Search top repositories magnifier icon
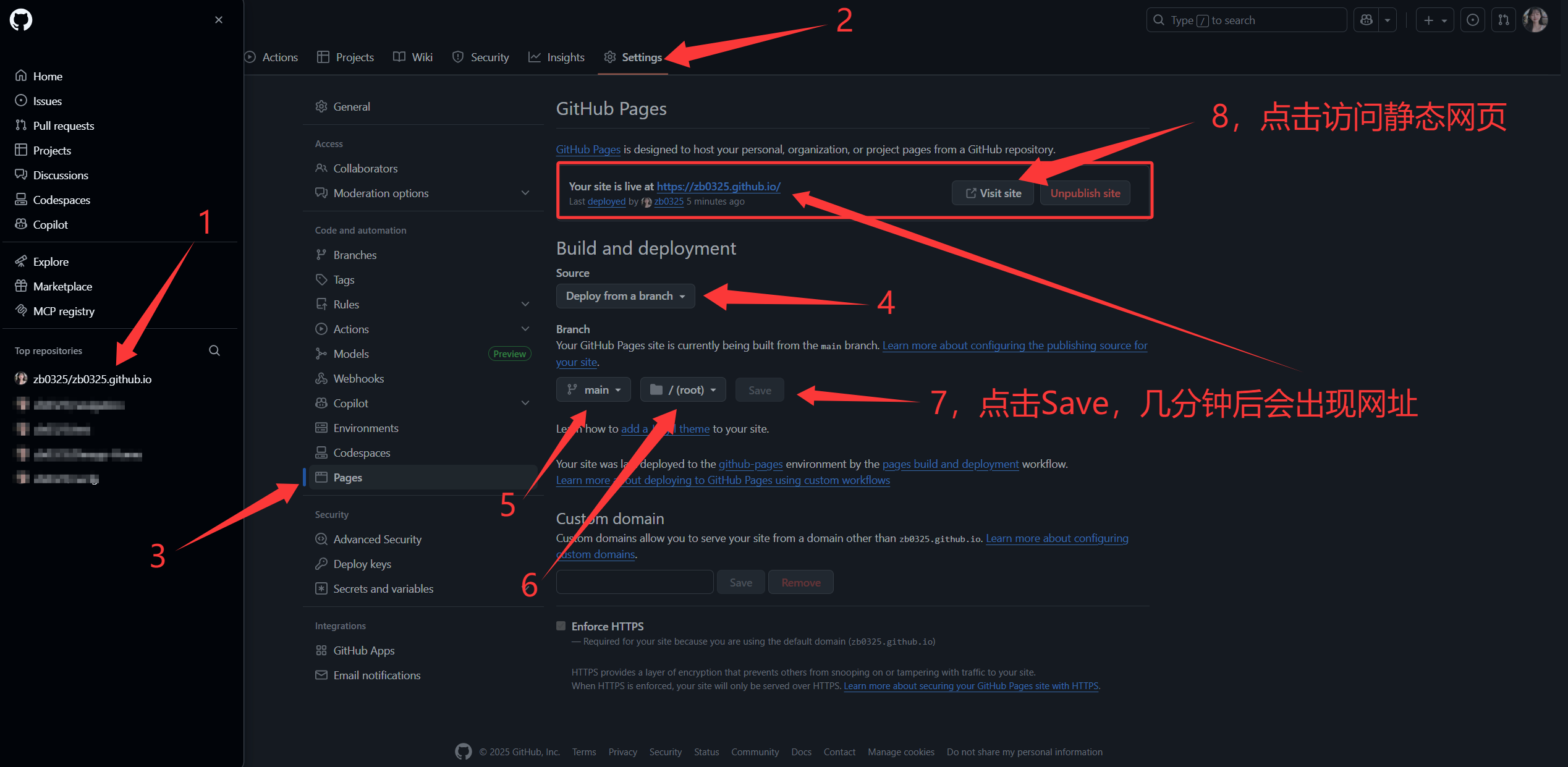This screenshot has width=1568, height=767. 214,350
